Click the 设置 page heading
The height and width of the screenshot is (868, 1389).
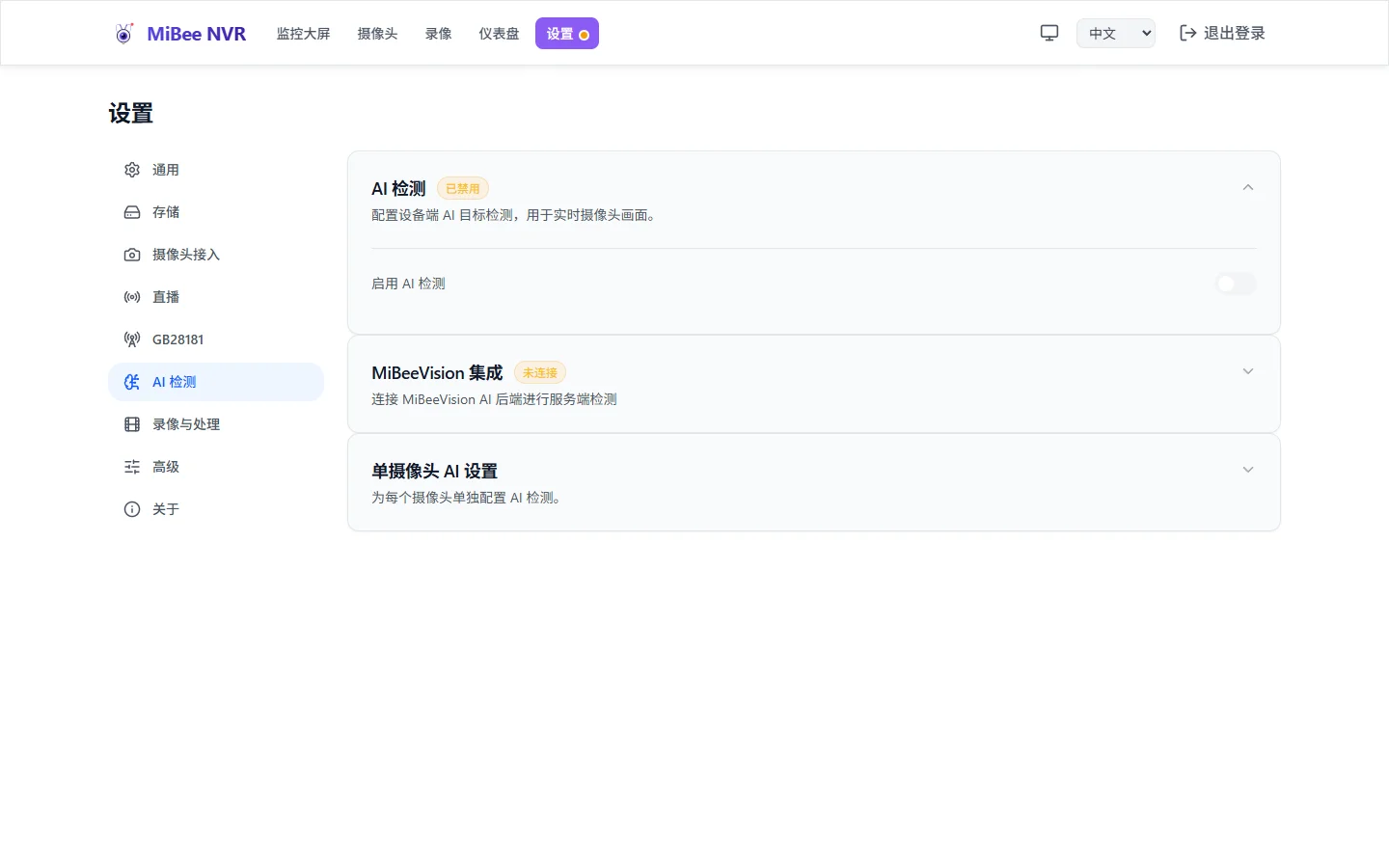130,113
